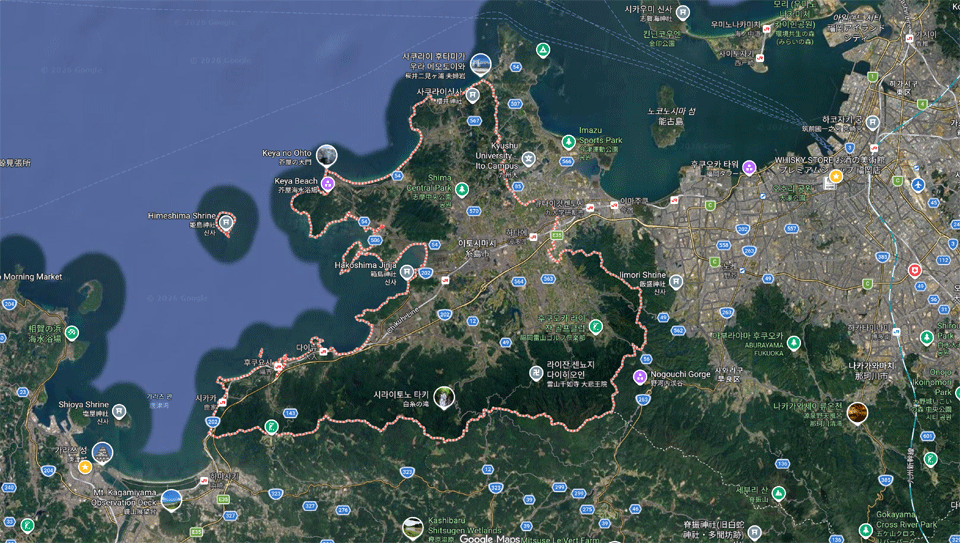Screen dimensions: 960x543
Task: Open the Imazu Sports Park green pin
Action: pyautogui.click(x=569, y=142)
